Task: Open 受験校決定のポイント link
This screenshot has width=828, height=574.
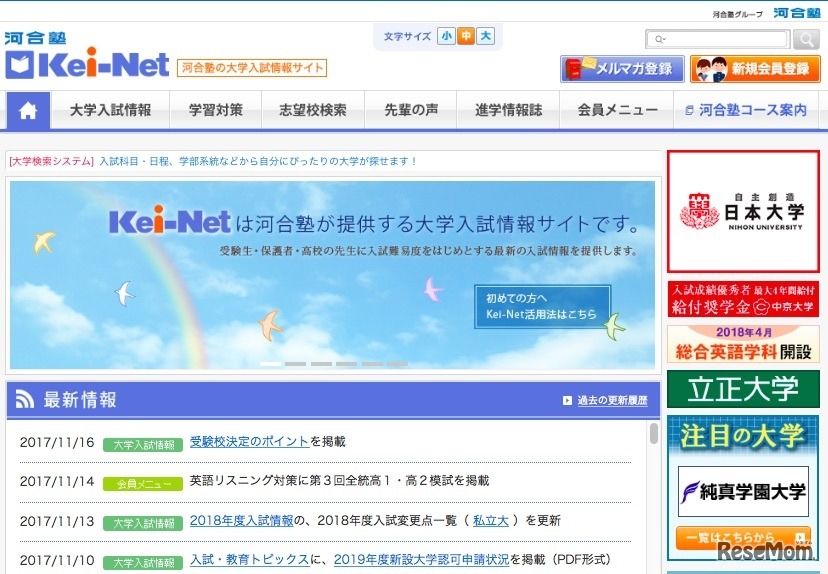Action: coord(249,441)
